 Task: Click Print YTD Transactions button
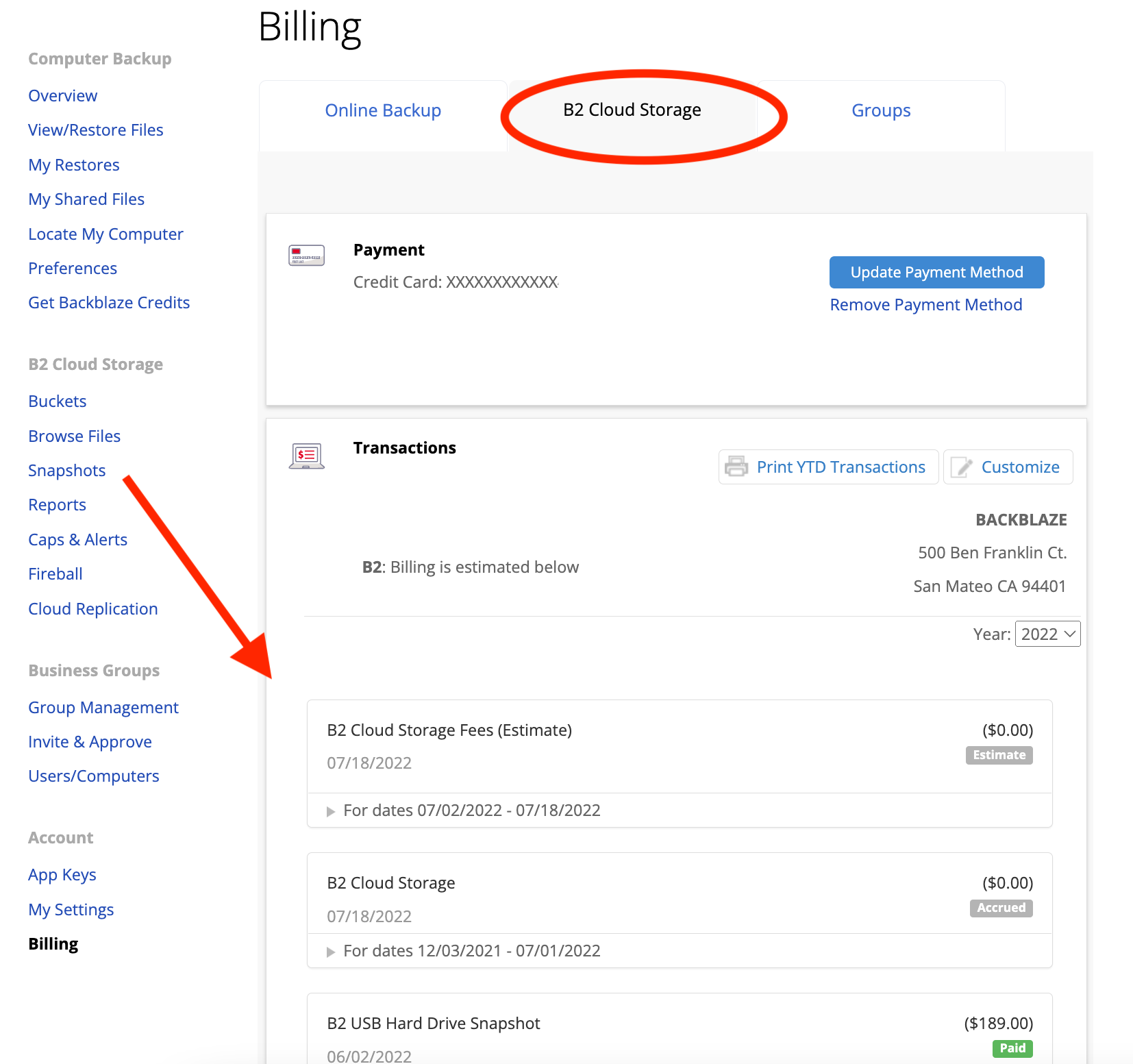tap(828, 467)
